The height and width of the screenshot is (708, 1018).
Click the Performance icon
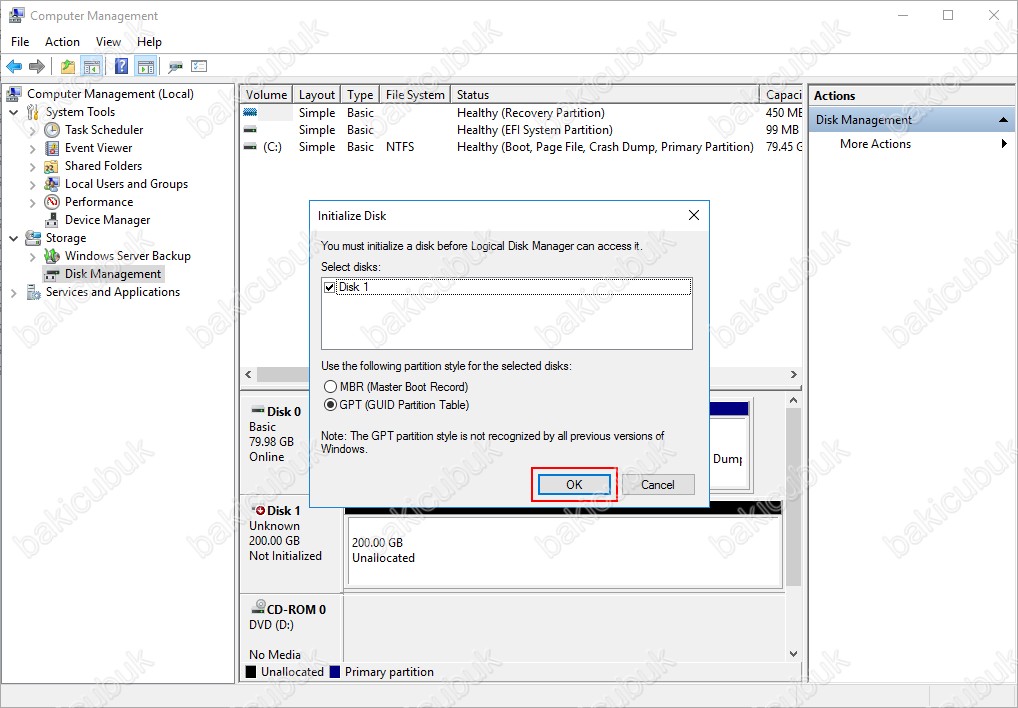tap(52, 202)
